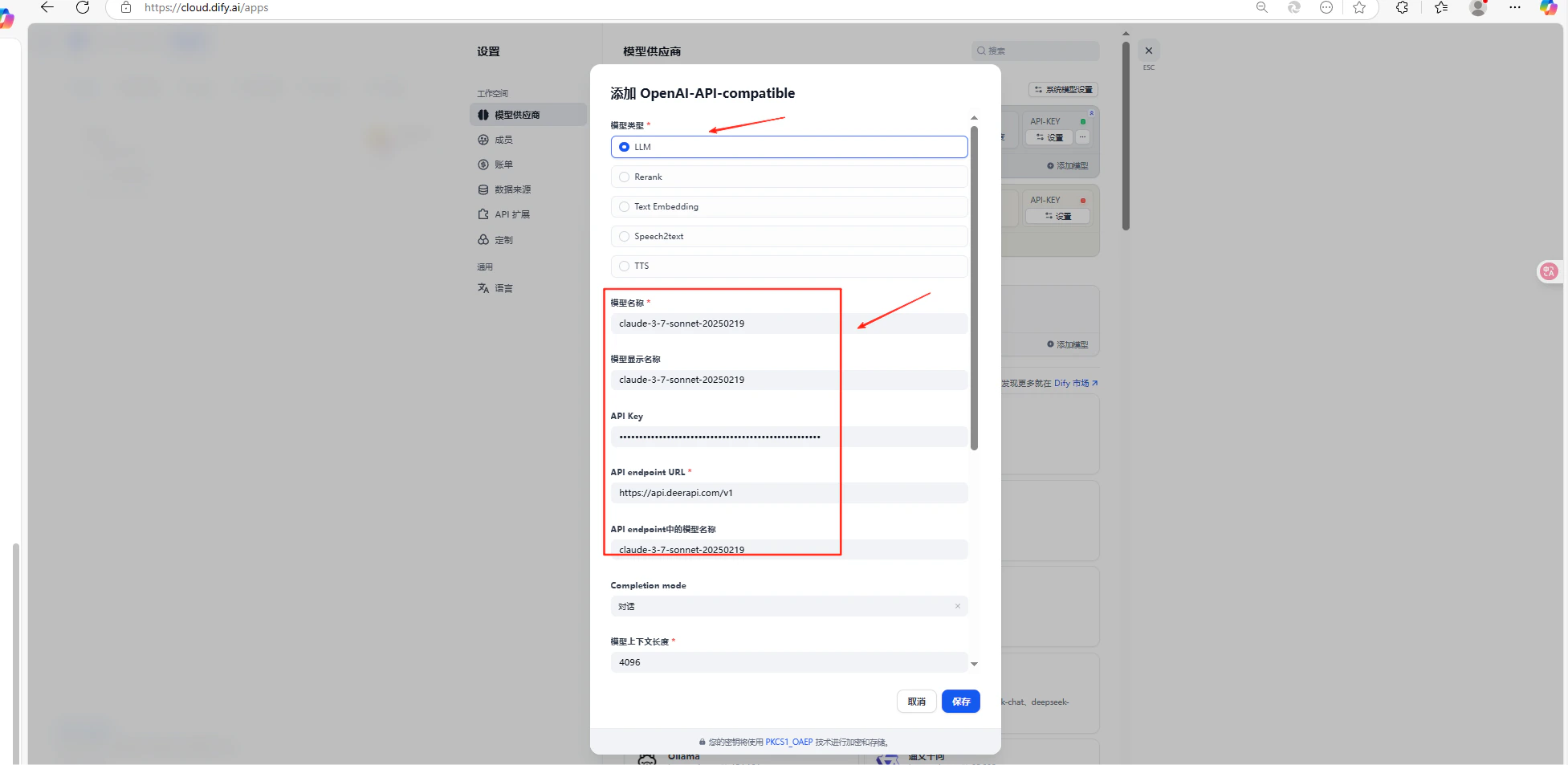Add this page to favorites with star
This screenshot has height=765, width=1568.
click(1358, 7)
